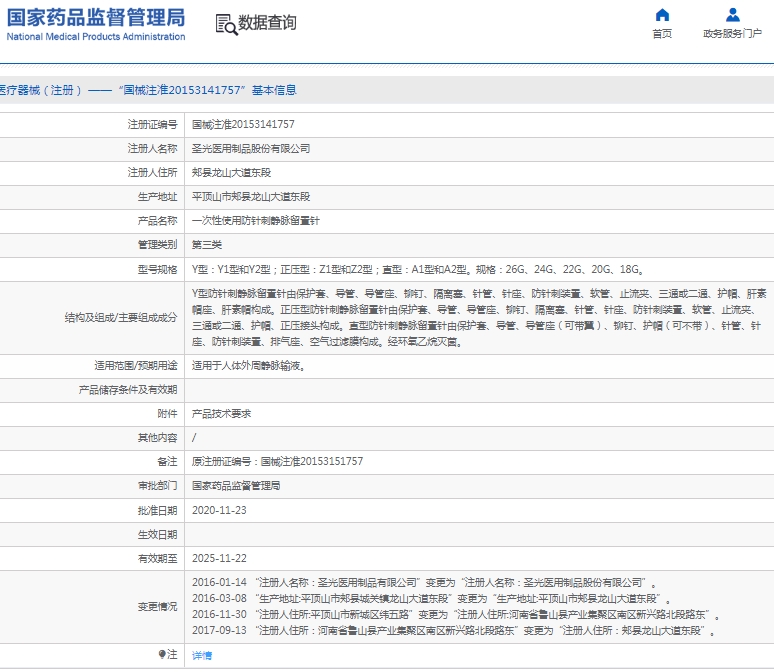Click the 原注册证编号 remark value

pyautogui.click(x=277, y=462)
